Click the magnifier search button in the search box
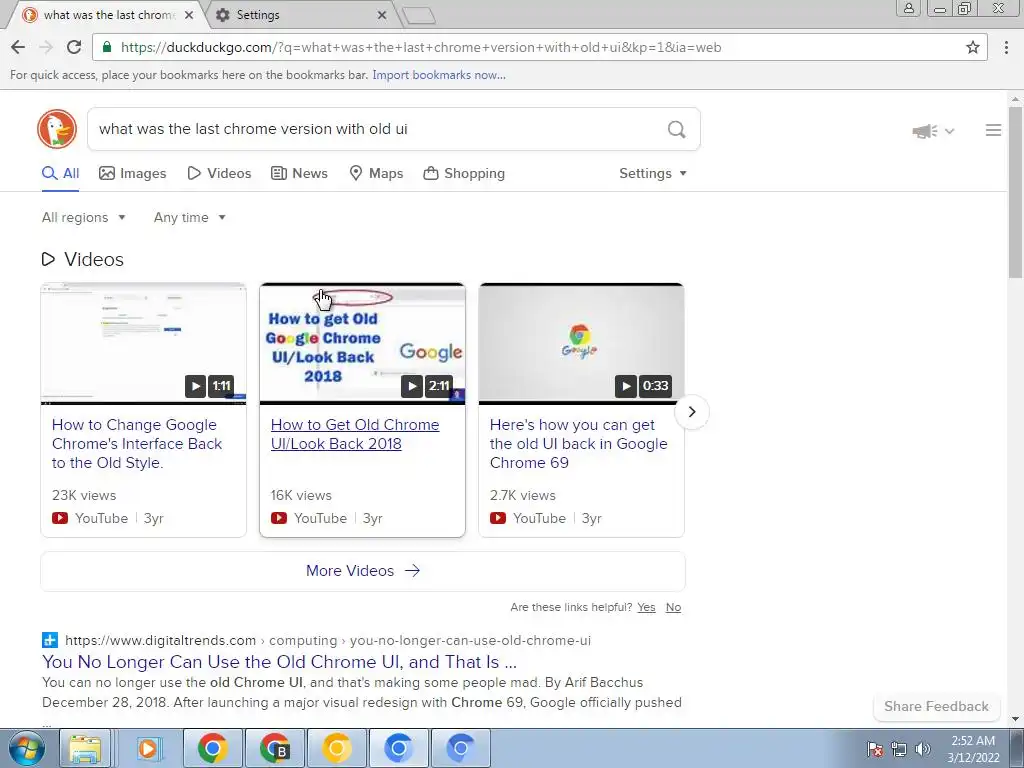The height and width of the screenshot is (768, 1024). (x=677, y=129)
